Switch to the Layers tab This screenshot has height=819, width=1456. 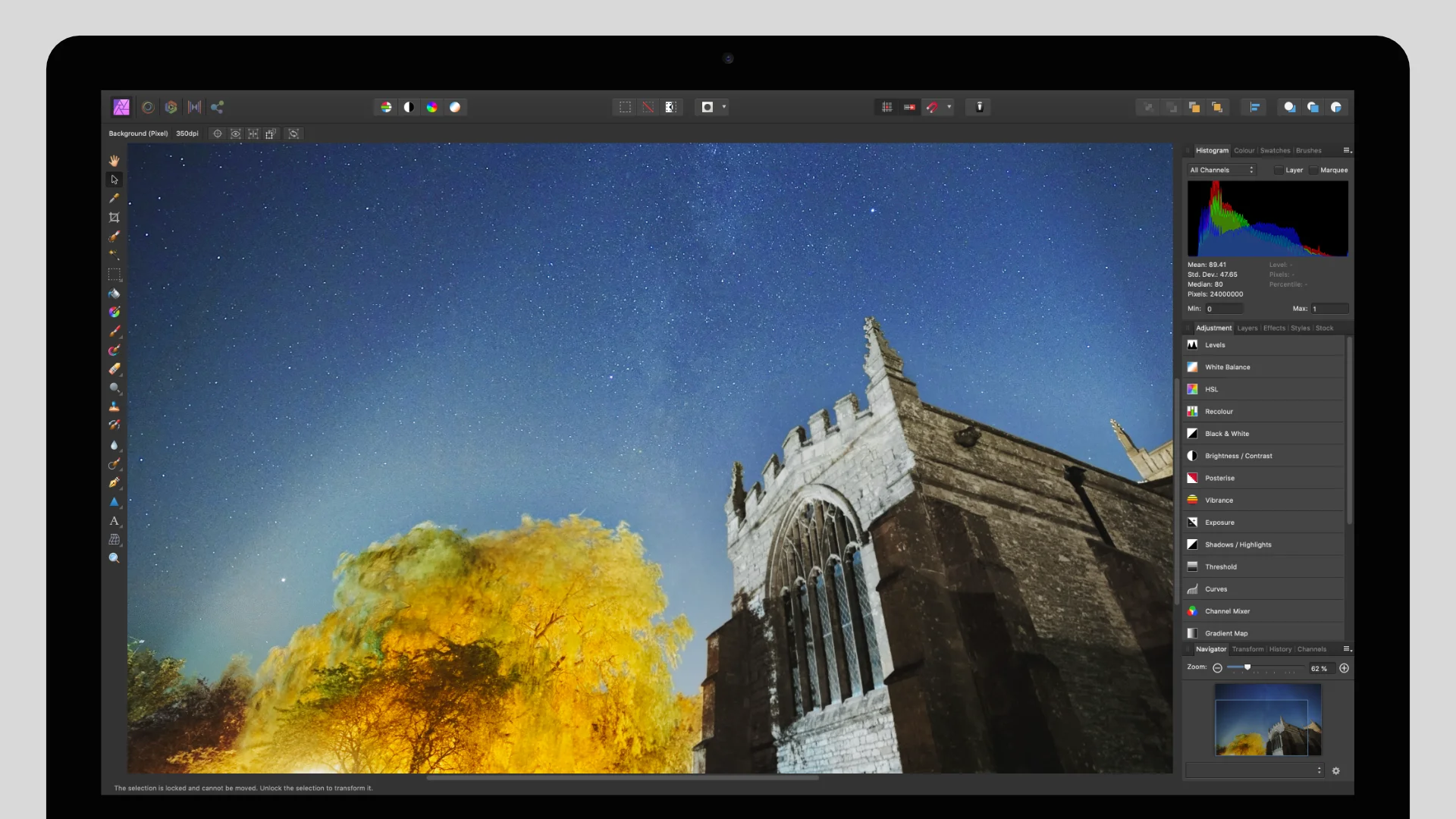pos(1247,328)
